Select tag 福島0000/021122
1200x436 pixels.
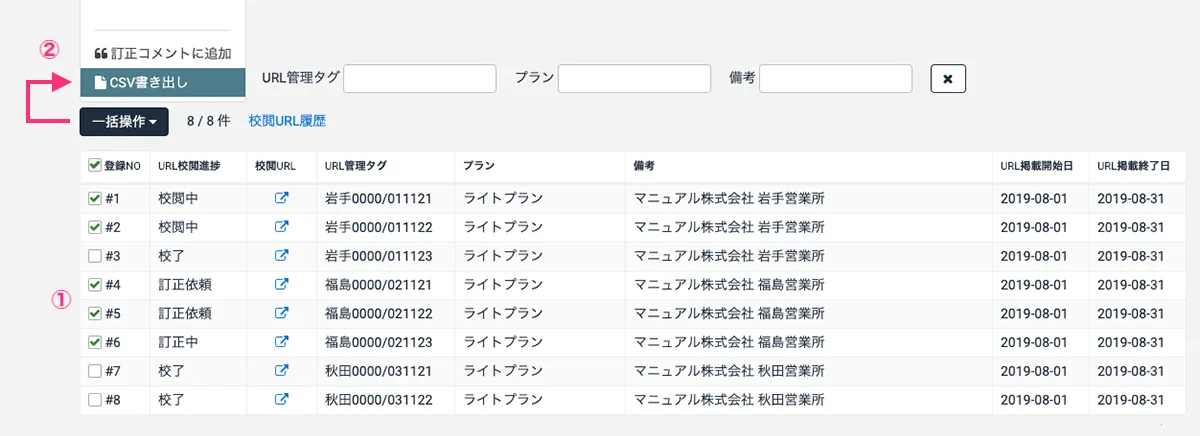[x=379, y=313]
